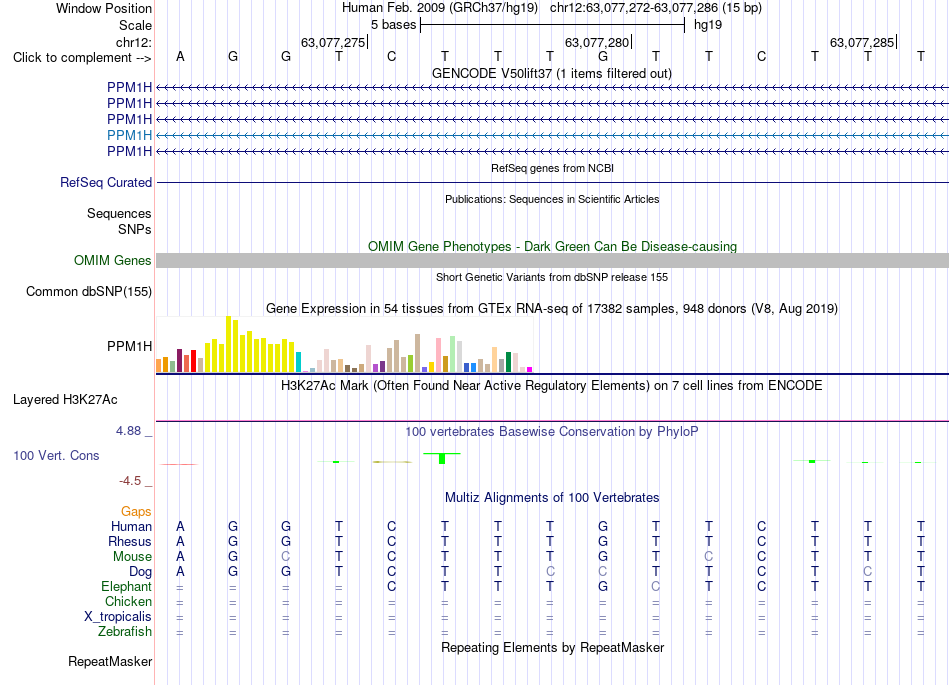Click the tallest green PhyloP conservation bar

[x=442, y=458]
